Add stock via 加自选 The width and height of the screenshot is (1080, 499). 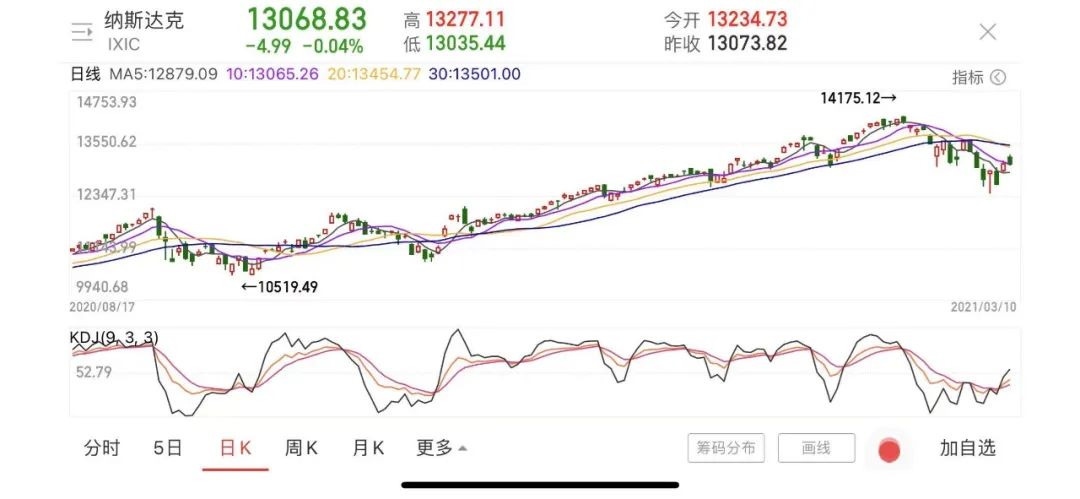coord(967,448)
